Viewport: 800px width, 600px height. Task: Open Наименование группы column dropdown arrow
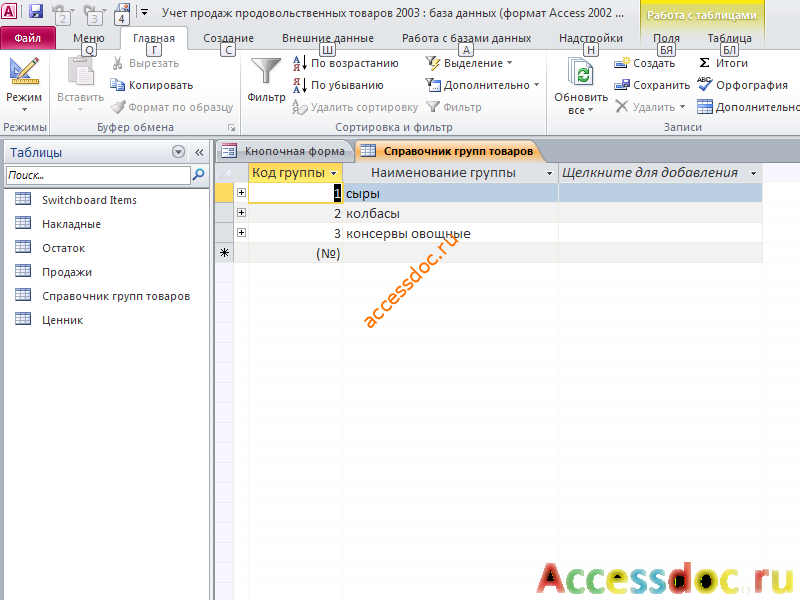549,173
